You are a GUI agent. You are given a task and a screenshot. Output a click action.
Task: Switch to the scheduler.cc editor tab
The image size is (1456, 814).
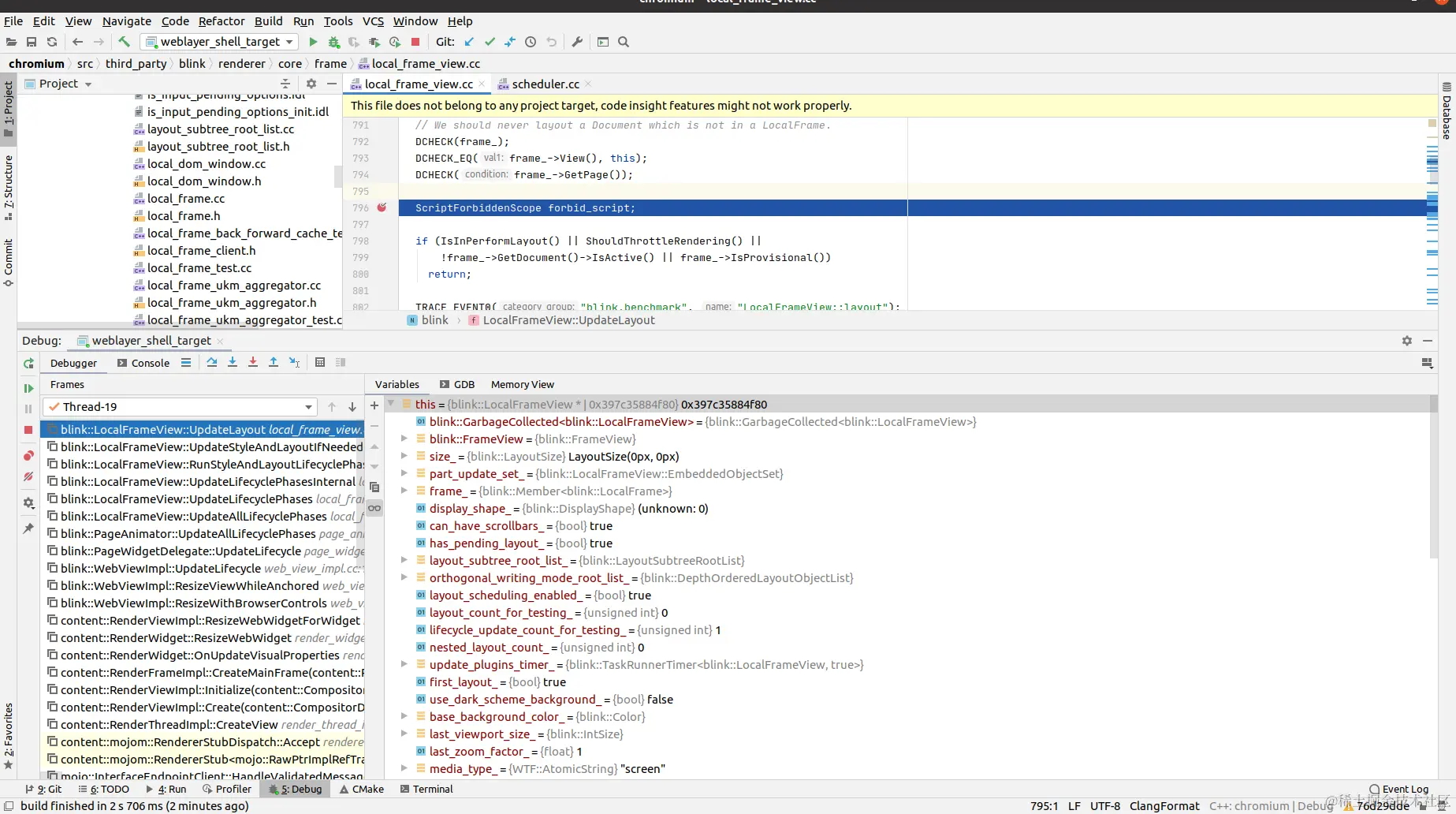pyautogui.click(x=545, y=84)
